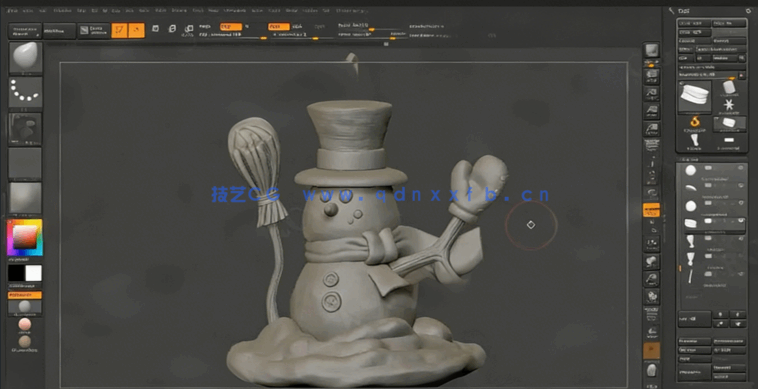The width and height of the screenshot is (758, 389).
Task: Toggle the orange XYZ rotation button
Action: coord(651,210)
